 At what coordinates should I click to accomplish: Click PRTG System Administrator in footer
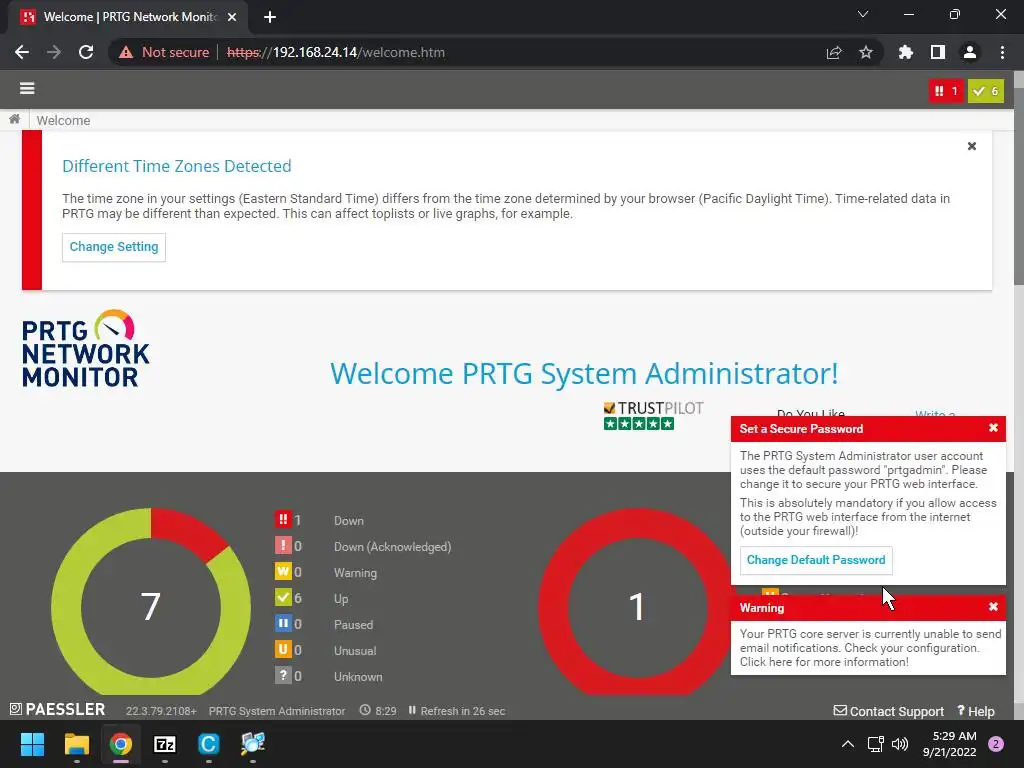277,711
